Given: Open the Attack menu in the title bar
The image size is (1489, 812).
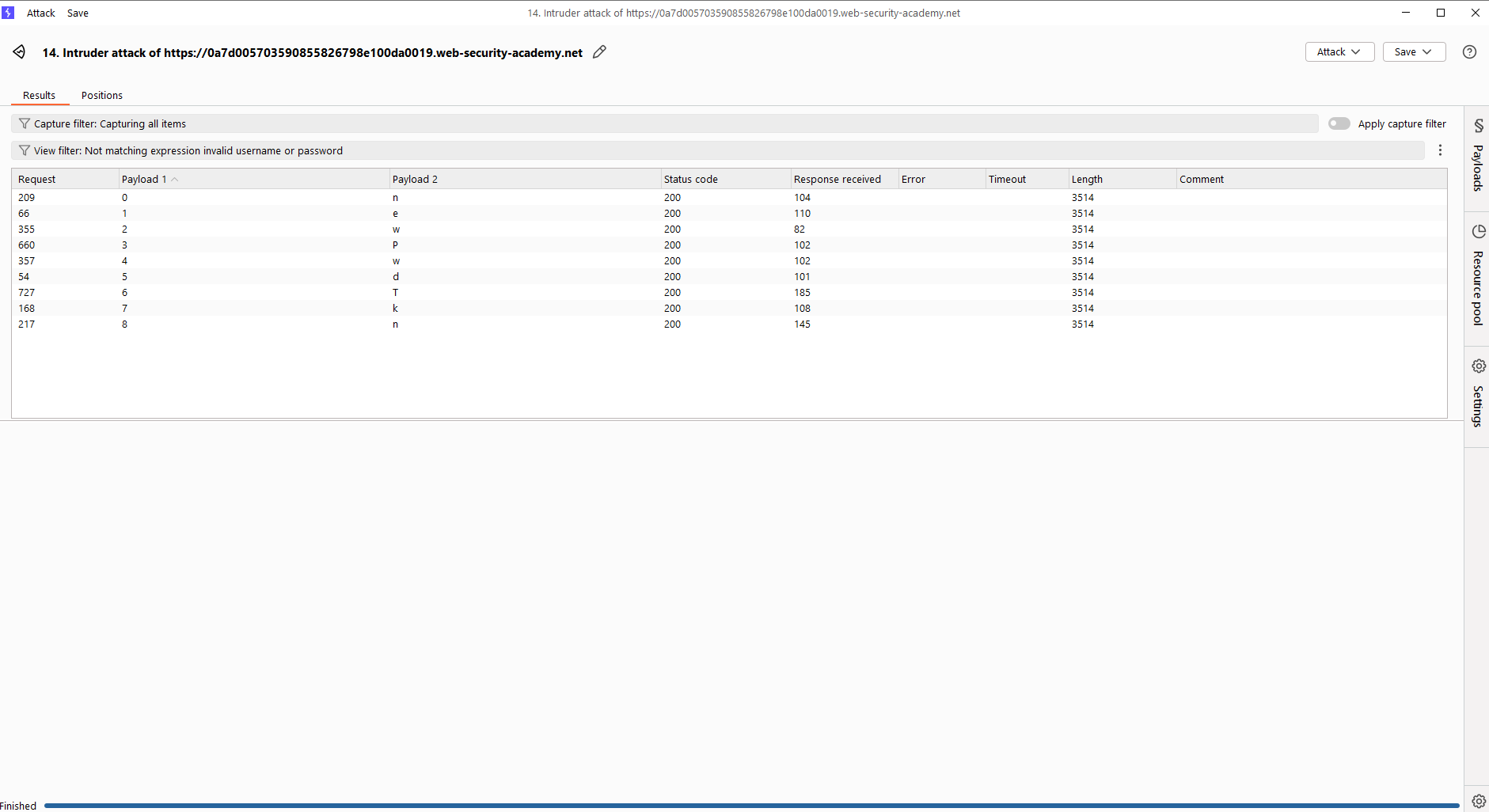Looking at the screenshot, I should [41, 13].
